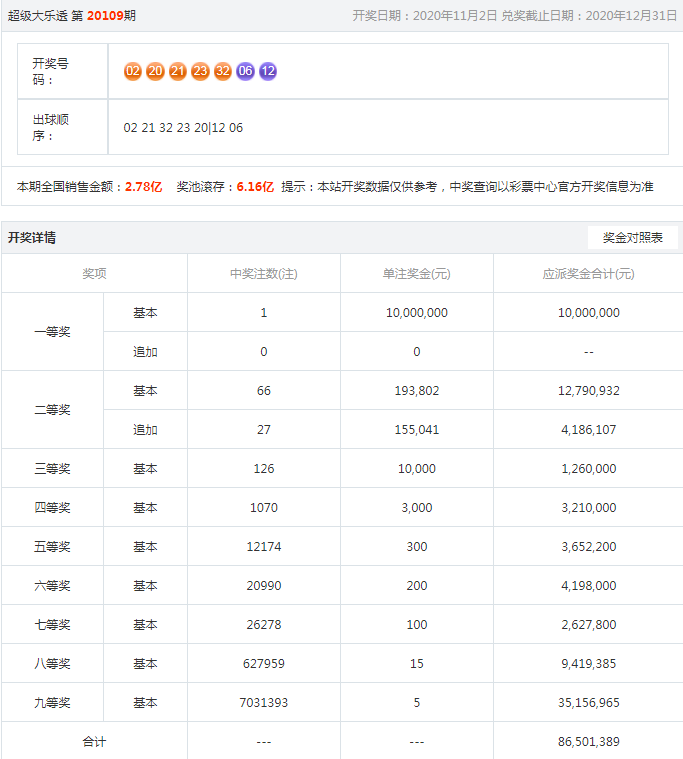
Task: Click second prize 追加 payout 155,041
Action: click(417, 430)
